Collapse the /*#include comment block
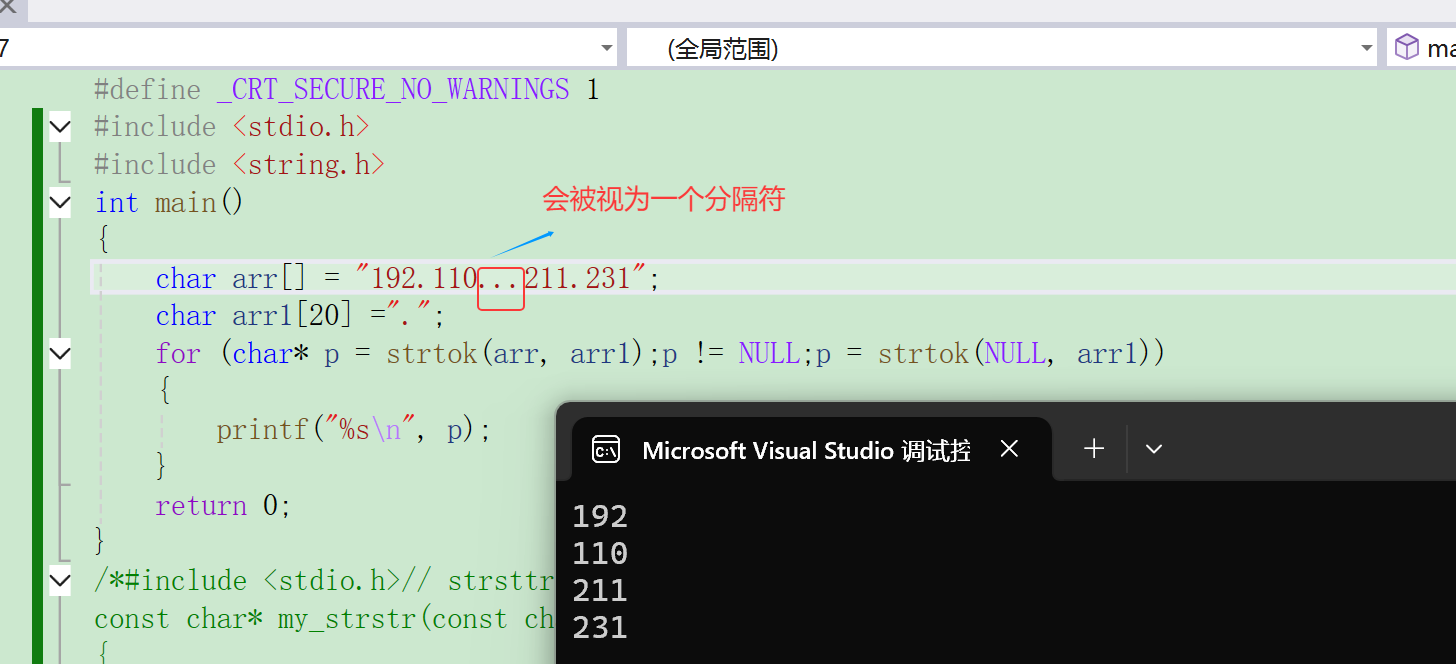The width and height of the screenshot is (1456, 664). tap(60, 581)
